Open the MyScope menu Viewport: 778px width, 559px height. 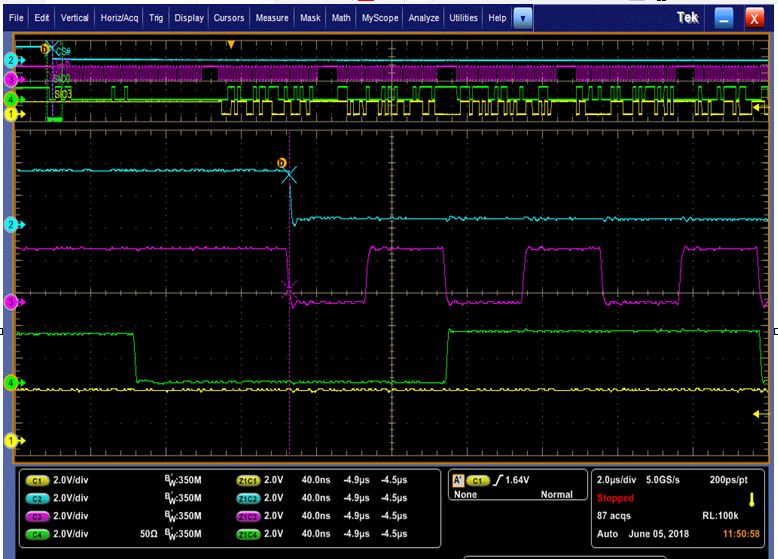pyautogui.click(x=380, y=18)
